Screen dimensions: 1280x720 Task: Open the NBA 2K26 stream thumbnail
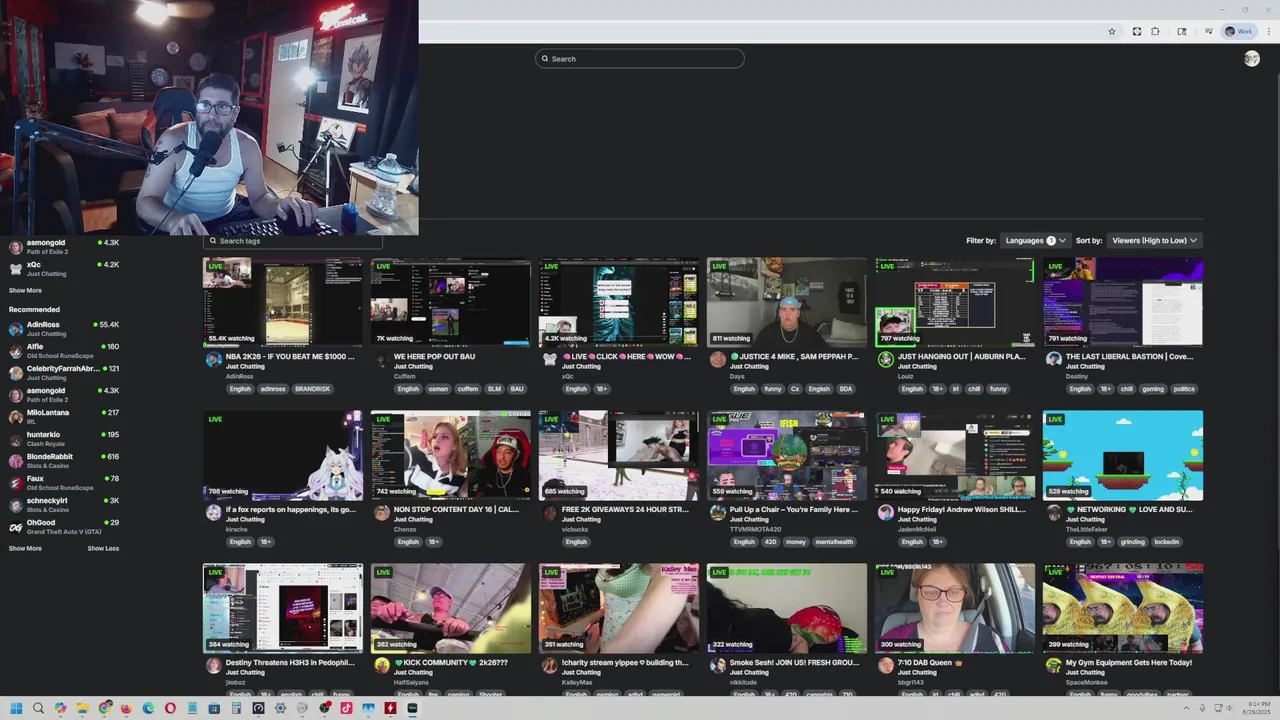click(x=283, y=302)
